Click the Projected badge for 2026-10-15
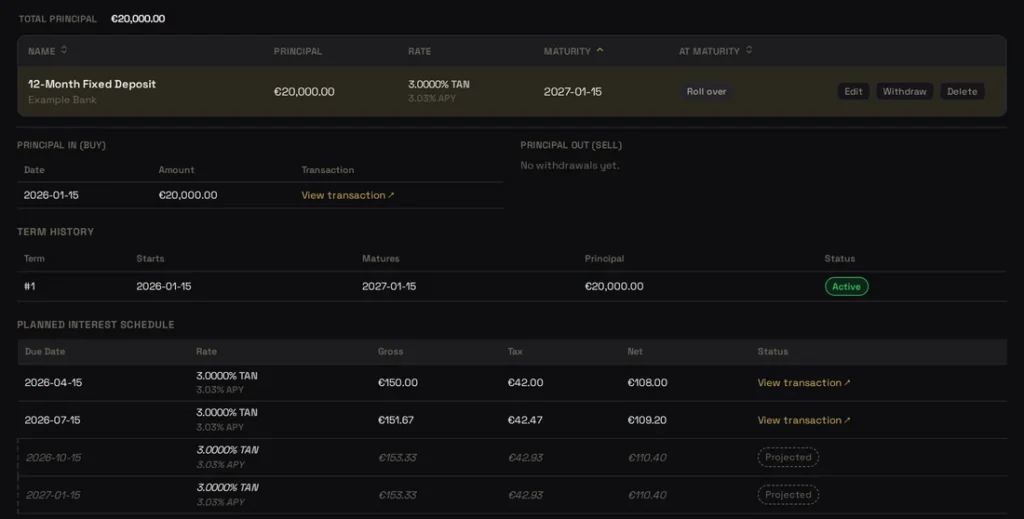1024x519 pixels. (788, 457)
